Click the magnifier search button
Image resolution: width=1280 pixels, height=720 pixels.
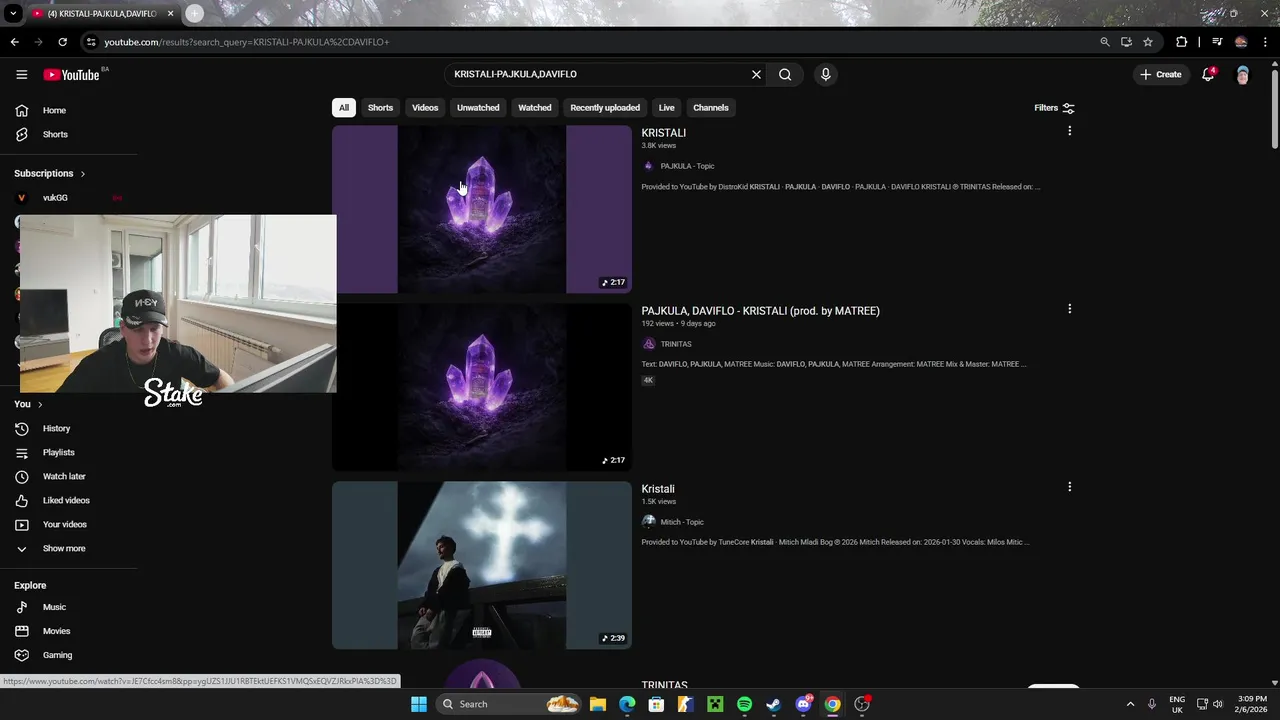(x=785, y=74)
